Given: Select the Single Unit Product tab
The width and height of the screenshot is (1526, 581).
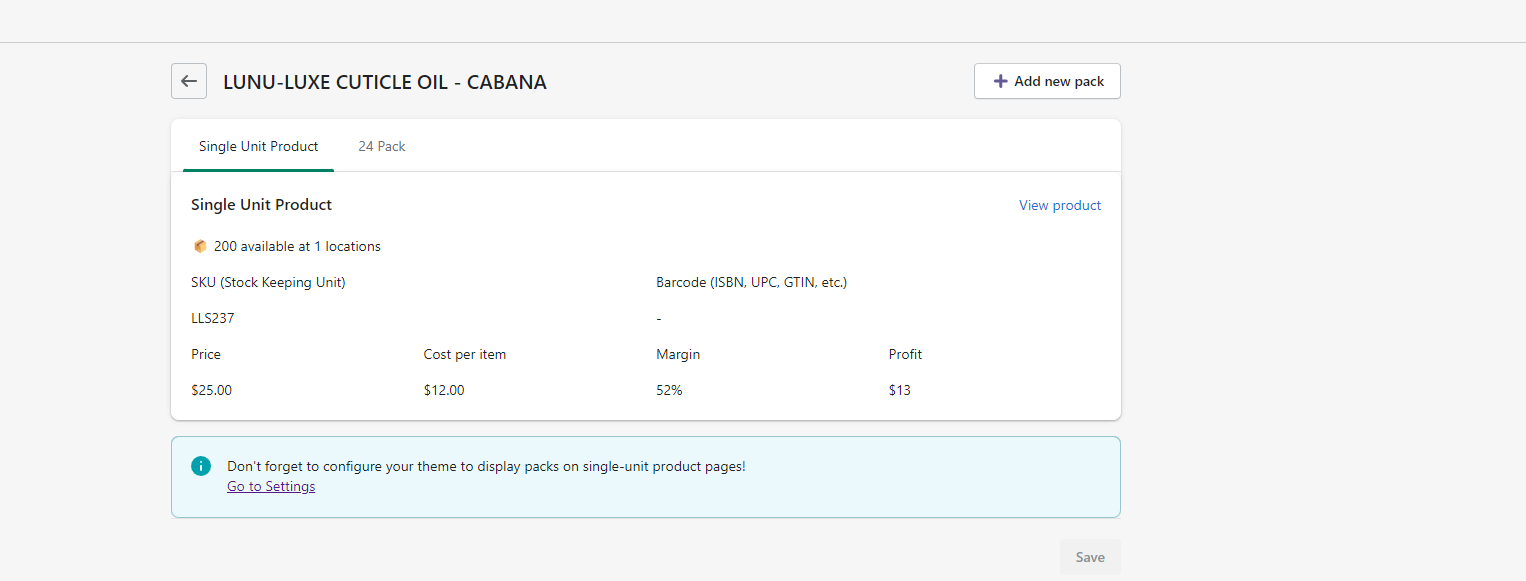Looking at the screenshot, I should pos(258,146).
